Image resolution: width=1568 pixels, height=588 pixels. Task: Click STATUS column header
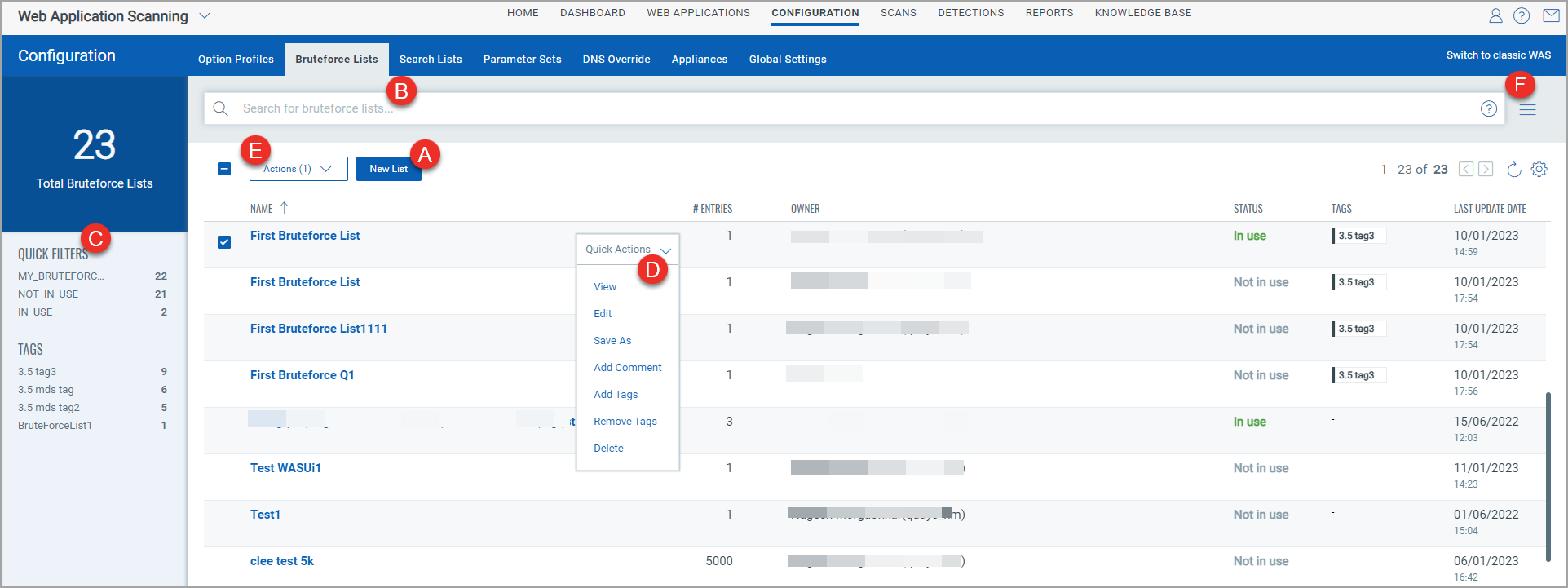(1248, 209)
